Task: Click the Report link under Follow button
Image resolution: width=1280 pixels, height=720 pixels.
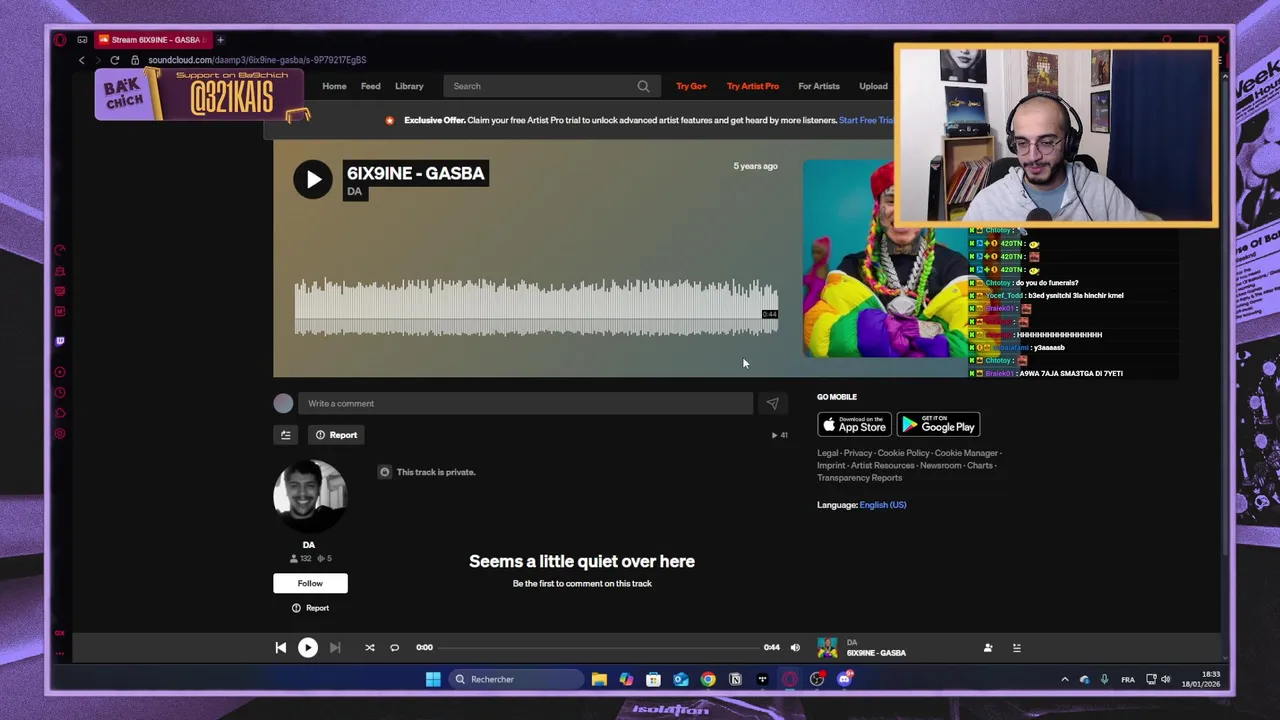Action: 310,608
